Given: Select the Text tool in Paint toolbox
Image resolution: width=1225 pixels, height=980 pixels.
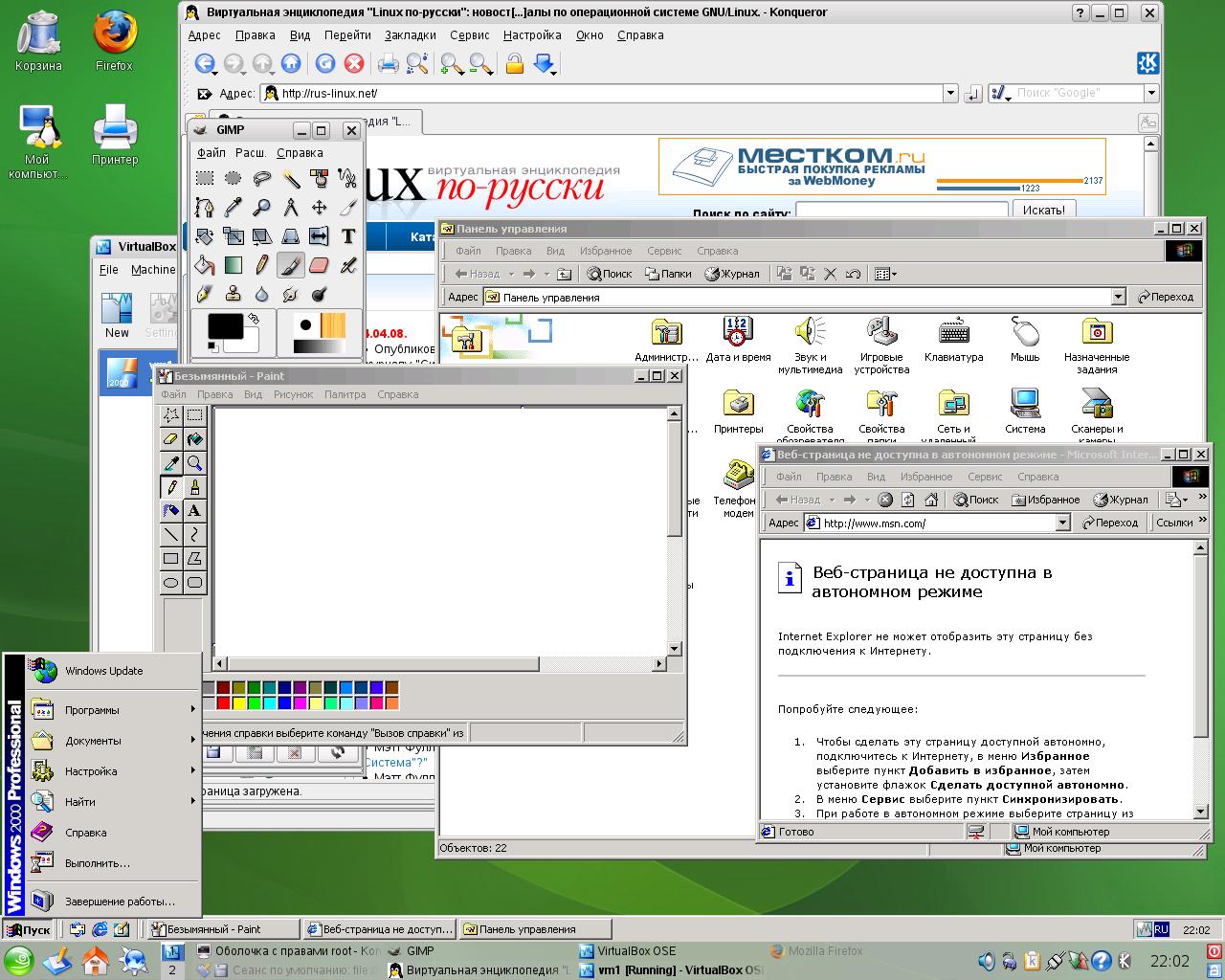Looking at the screenshot, I should coord(194,511).
